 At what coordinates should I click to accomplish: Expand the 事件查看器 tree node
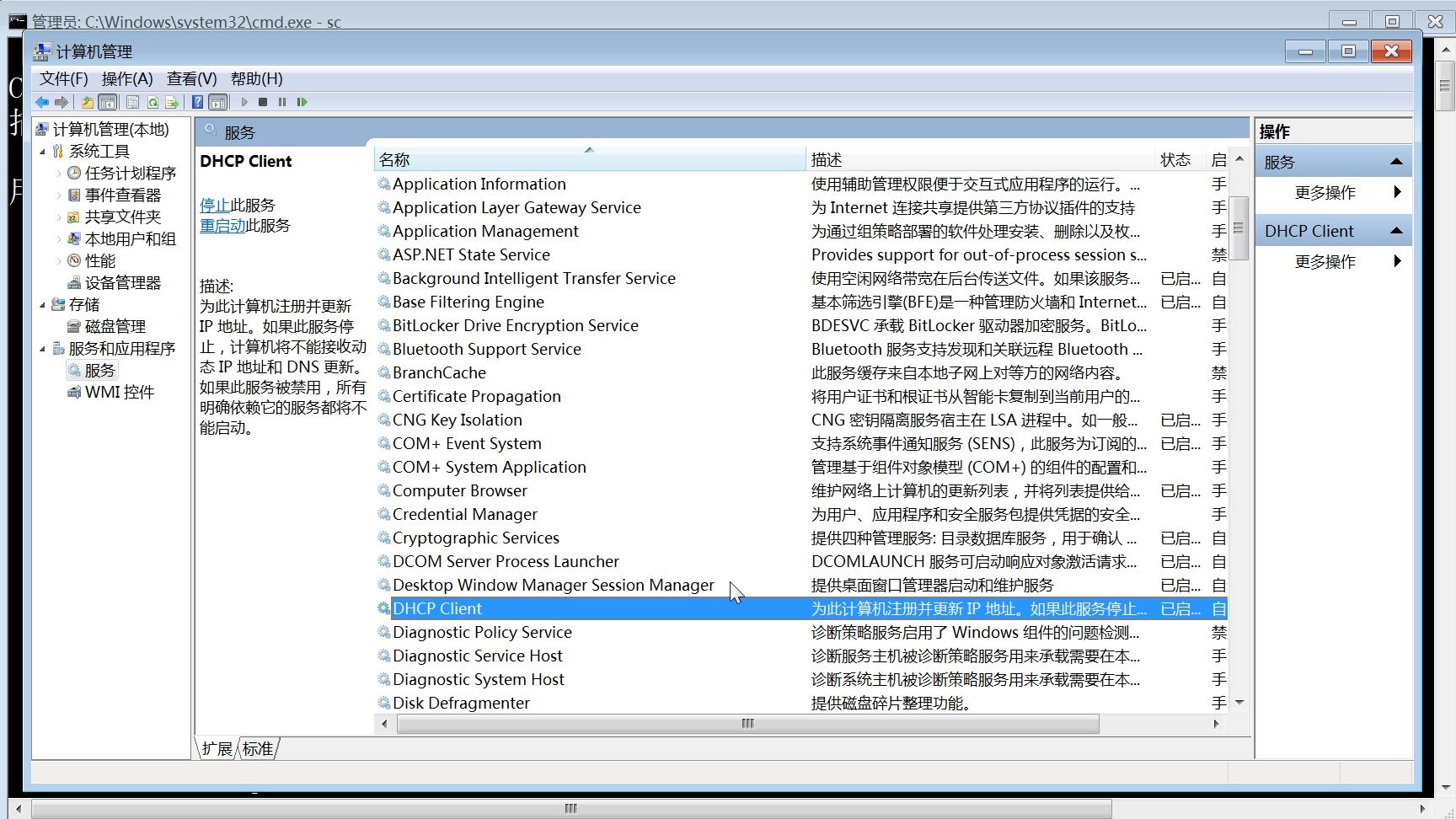pos(59,195)
